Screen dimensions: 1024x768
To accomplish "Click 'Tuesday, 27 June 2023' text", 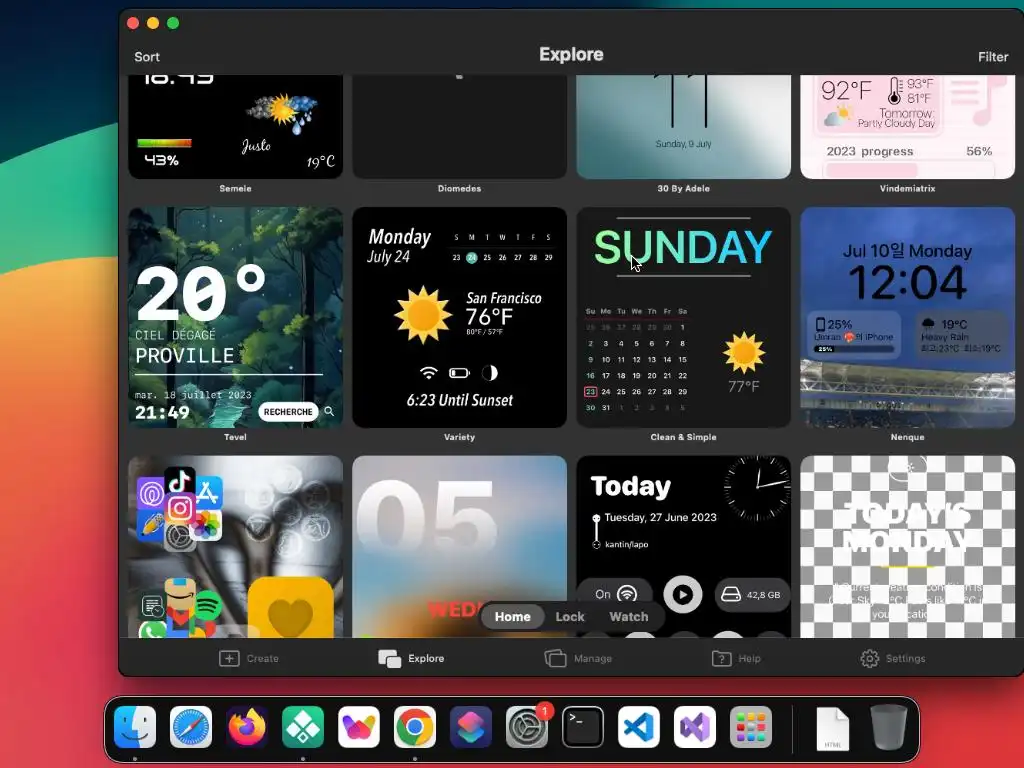I will (x=660, y=517).
